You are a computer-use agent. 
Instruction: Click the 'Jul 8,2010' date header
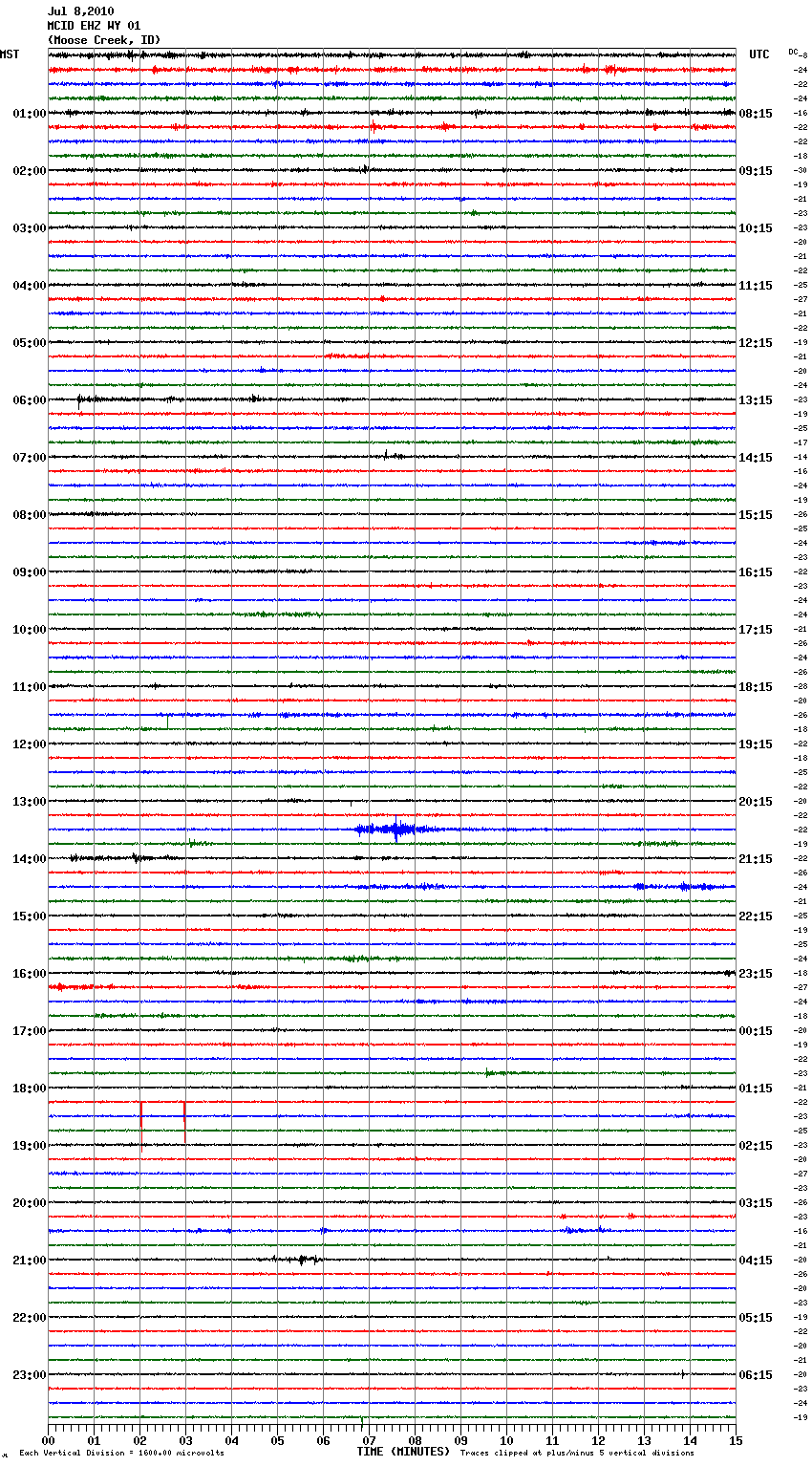pyautogui.click(x=80, y=11)
